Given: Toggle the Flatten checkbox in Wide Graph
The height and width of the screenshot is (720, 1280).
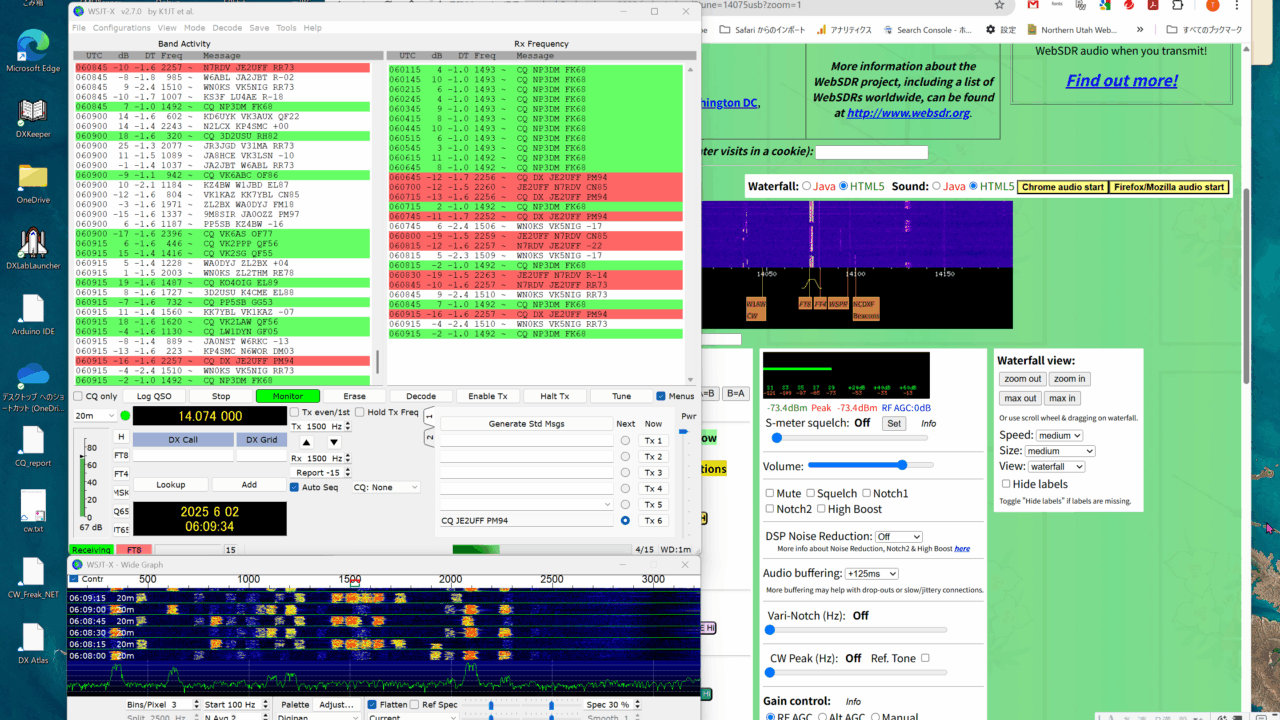Looking at the screenshot, I should coord(372,704).
